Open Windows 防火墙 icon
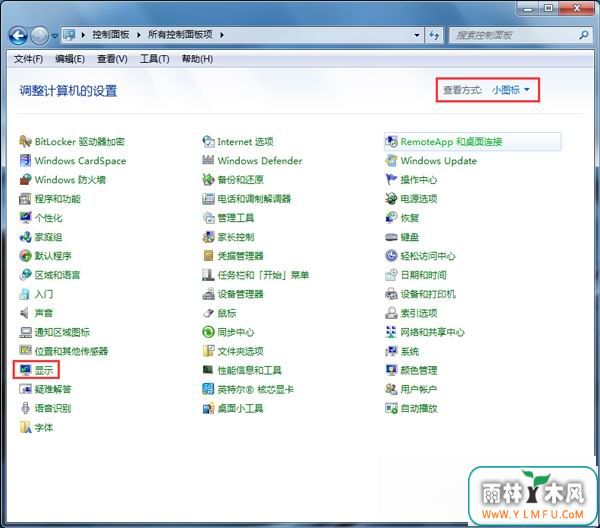This screenshot has height=528, width=600. coord(25,180)
